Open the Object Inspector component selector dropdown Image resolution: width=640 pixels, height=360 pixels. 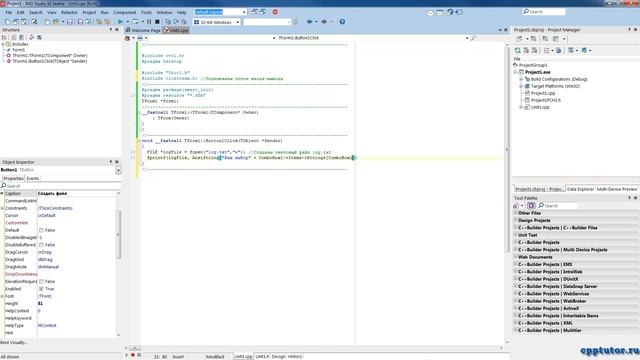pos(118,170)
